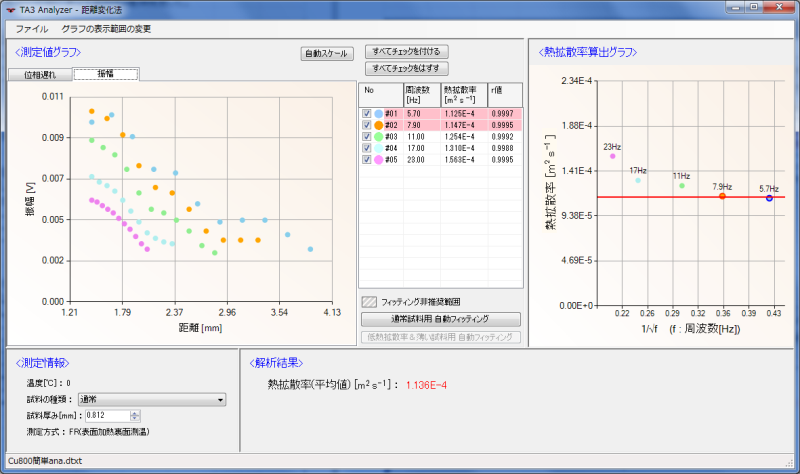Click 通常試料用 自動フィッティング button
The image size is (800, 474).
coord(441,319)
